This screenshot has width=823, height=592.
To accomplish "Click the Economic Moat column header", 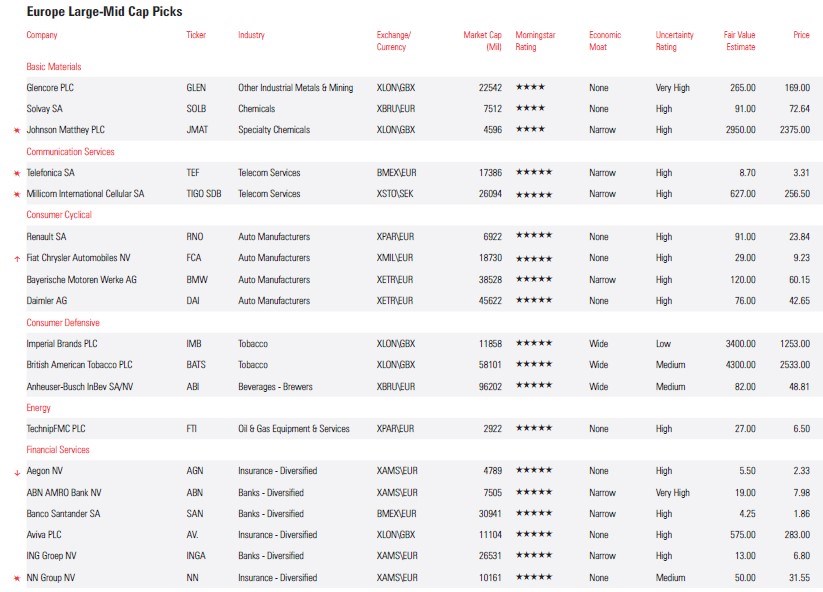I will [x=605, y=41].
